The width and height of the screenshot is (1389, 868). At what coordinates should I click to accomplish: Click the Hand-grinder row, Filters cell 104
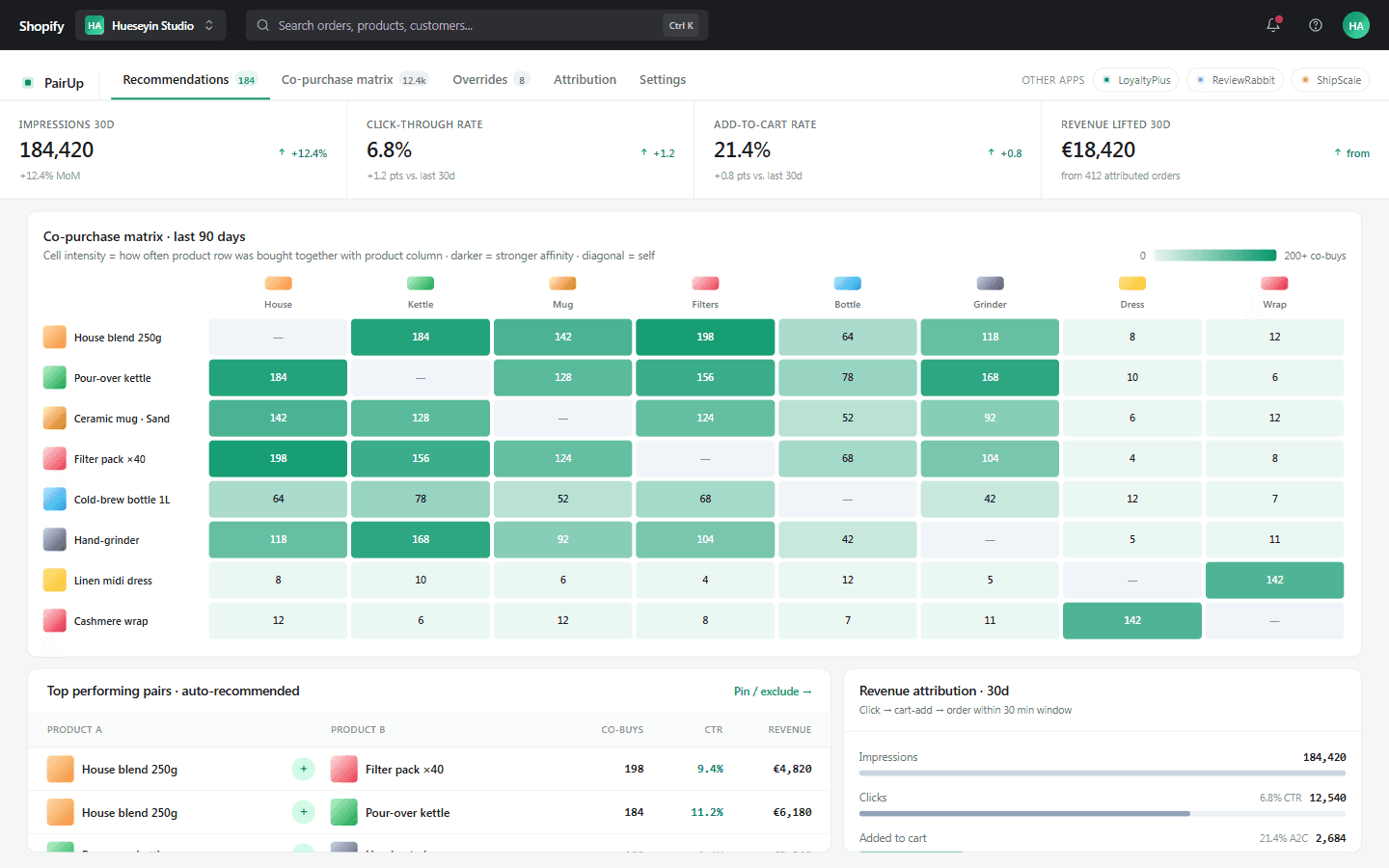705,540
